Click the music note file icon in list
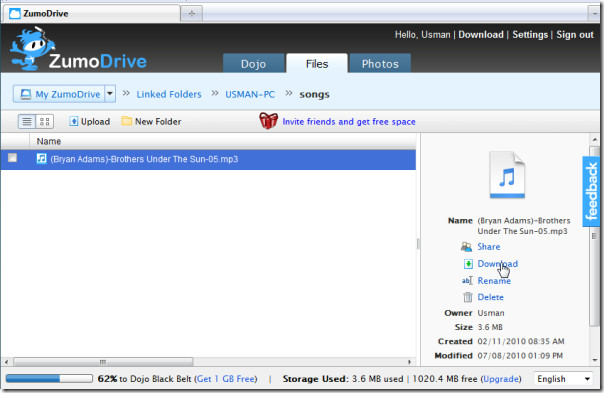This screenshot has height=393, width=604. 41,158
